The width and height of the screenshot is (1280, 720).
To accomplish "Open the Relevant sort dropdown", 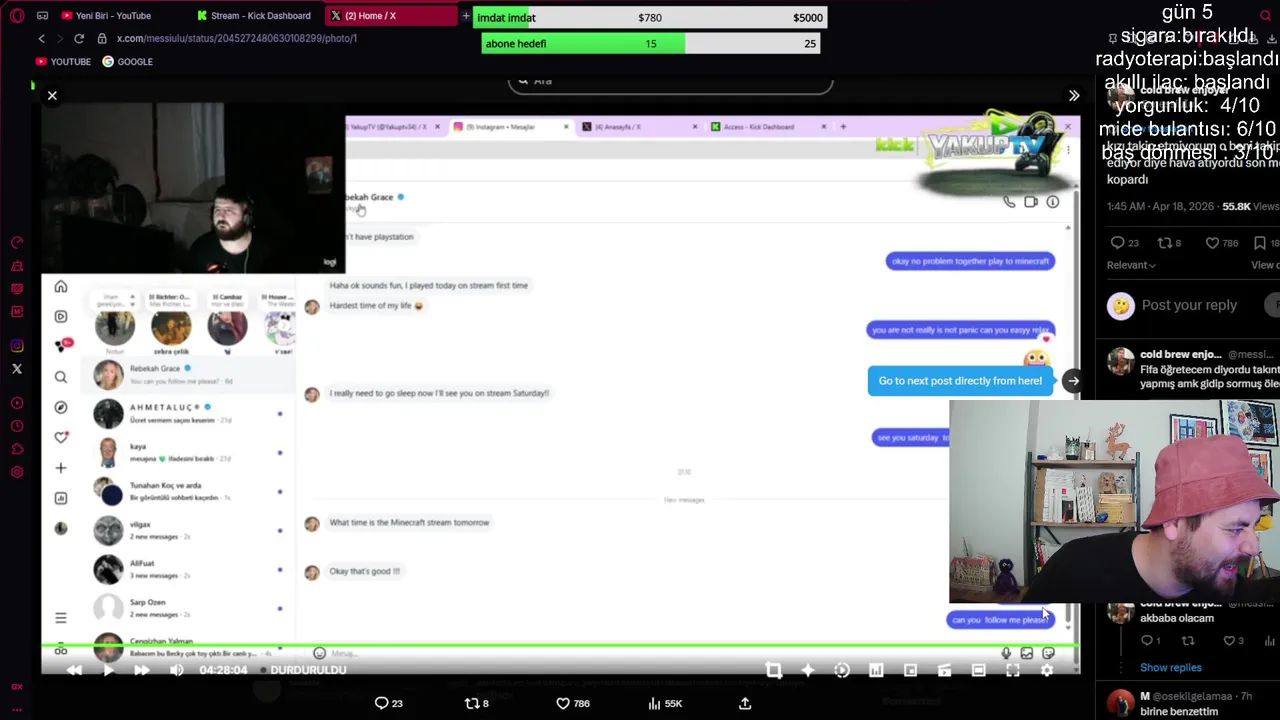I will pos(1131,265).
